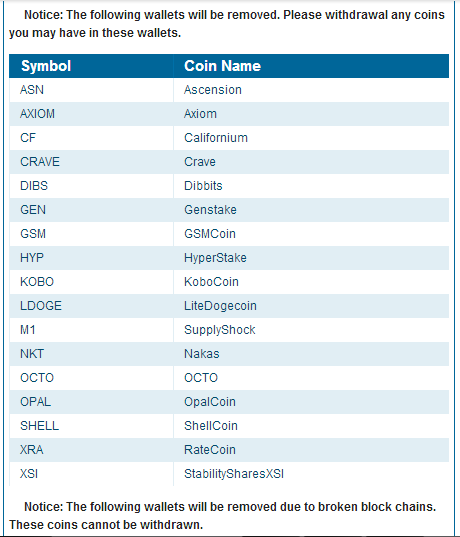The height and width of the screenshot is (537, 460).
Task: Click the Symbol column header
Action: pyautogui.click(x=91, y=66)
